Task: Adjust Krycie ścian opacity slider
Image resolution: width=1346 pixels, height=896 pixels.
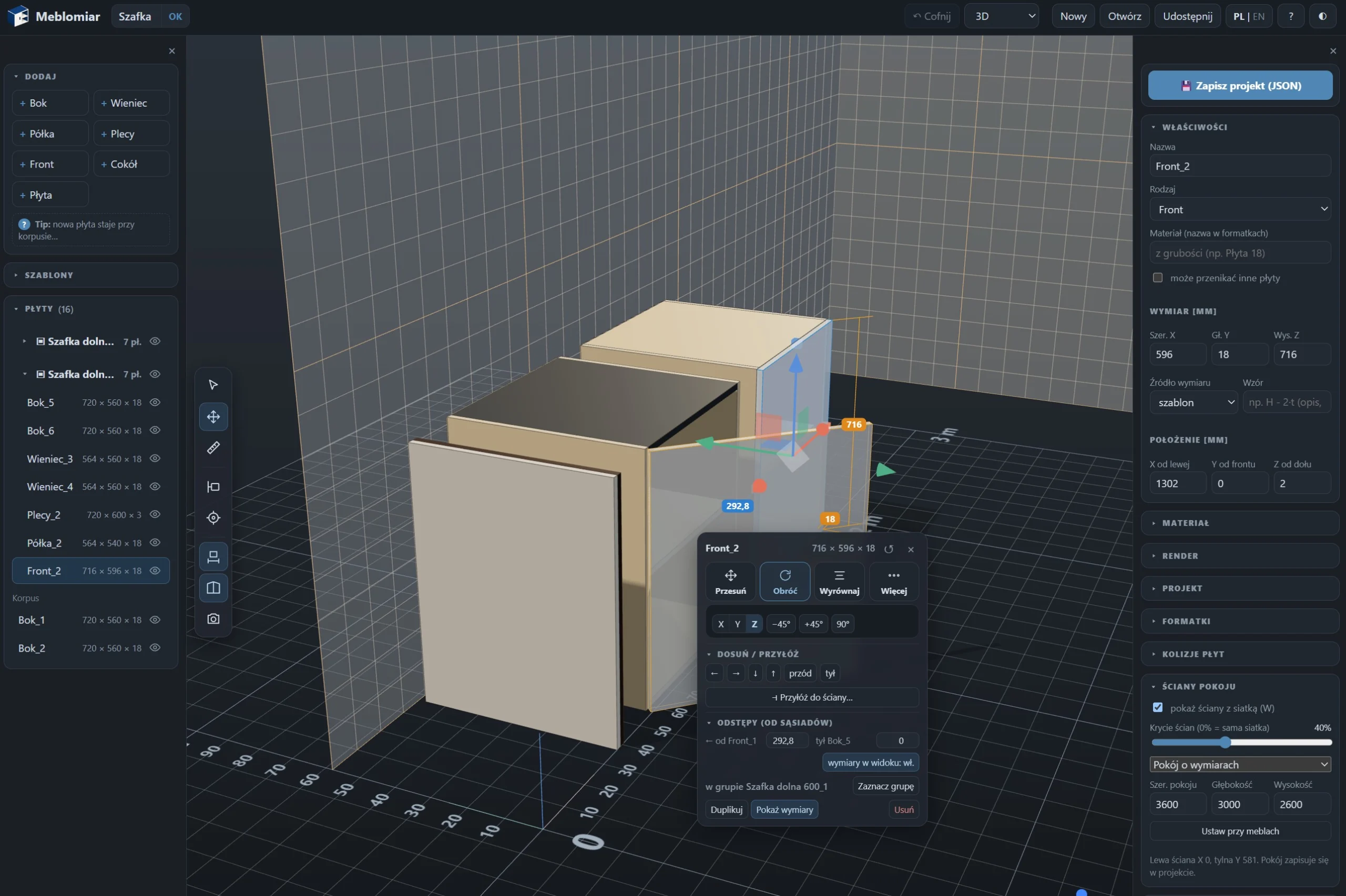Action: coord(1241,742)
